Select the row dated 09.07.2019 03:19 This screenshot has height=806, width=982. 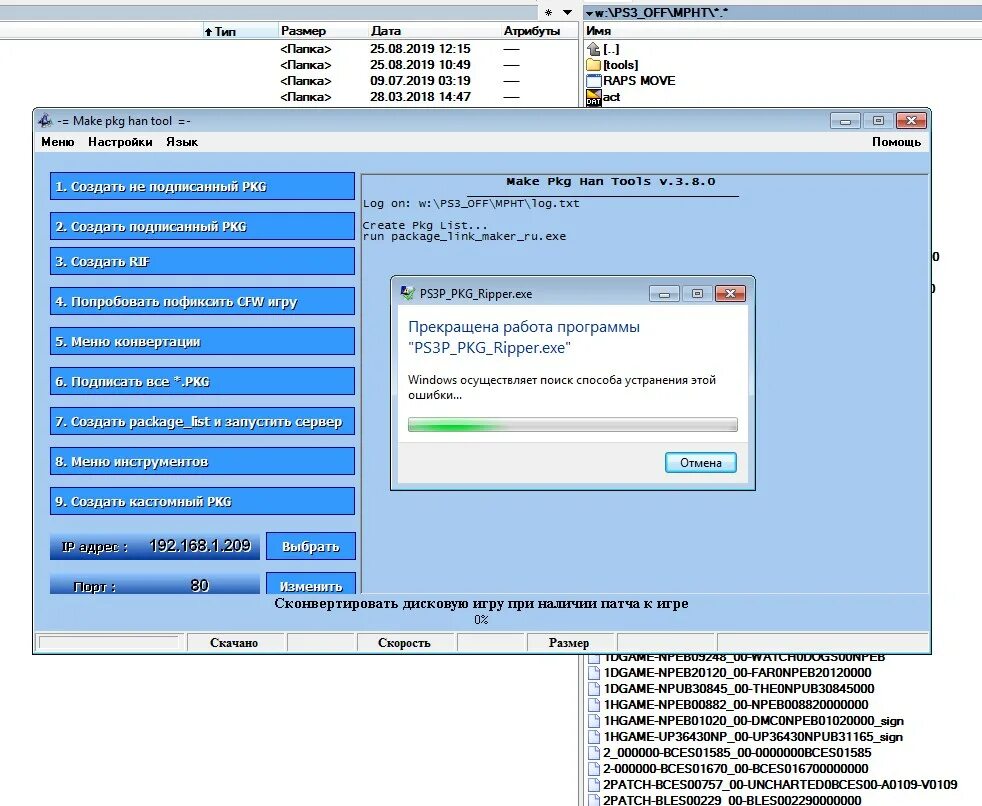[x=289, y=81]
